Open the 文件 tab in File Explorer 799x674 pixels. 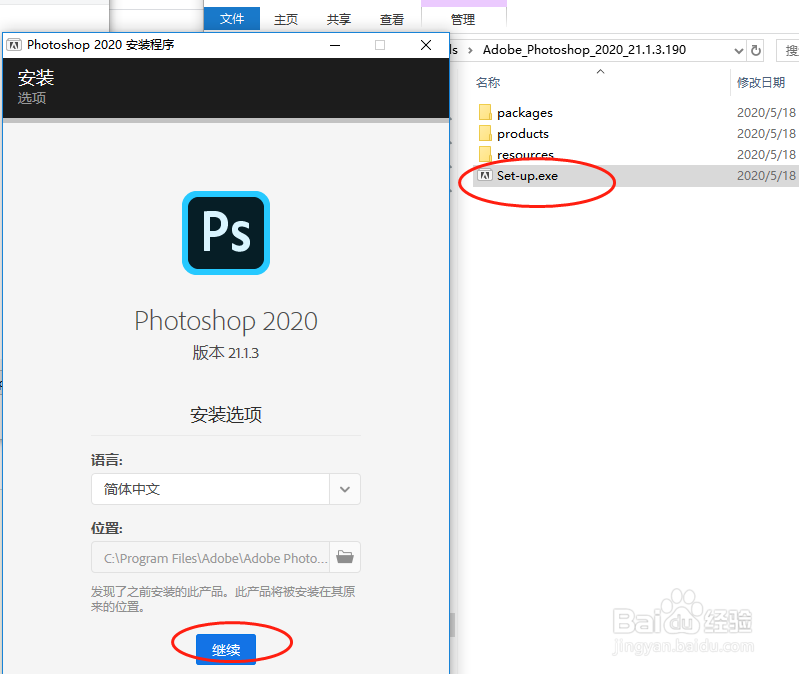(232, 19)
